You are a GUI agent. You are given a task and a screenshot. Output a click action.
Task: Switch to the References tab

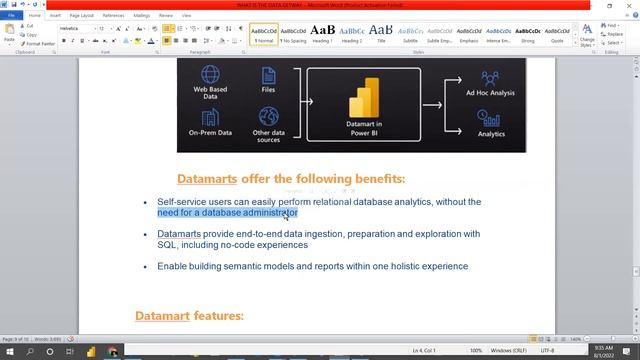[x=113, y=15]
